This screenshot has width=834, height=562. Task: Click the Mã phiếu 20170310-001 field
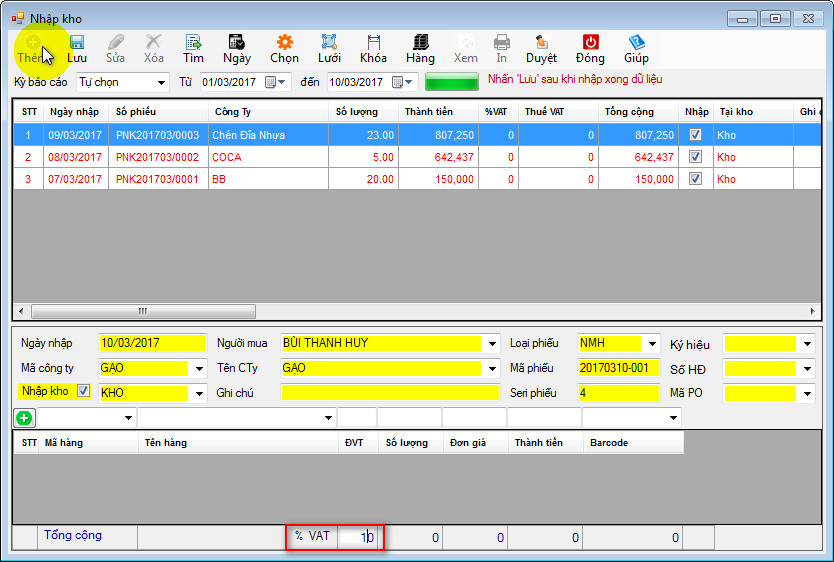[618, 368]
